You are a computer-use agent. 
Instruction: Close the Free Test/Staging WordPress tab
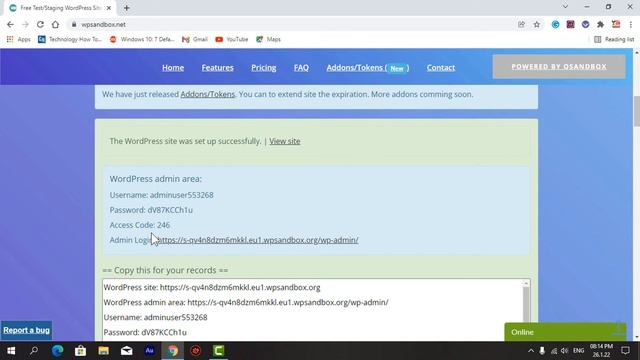[x=109, y=8]
